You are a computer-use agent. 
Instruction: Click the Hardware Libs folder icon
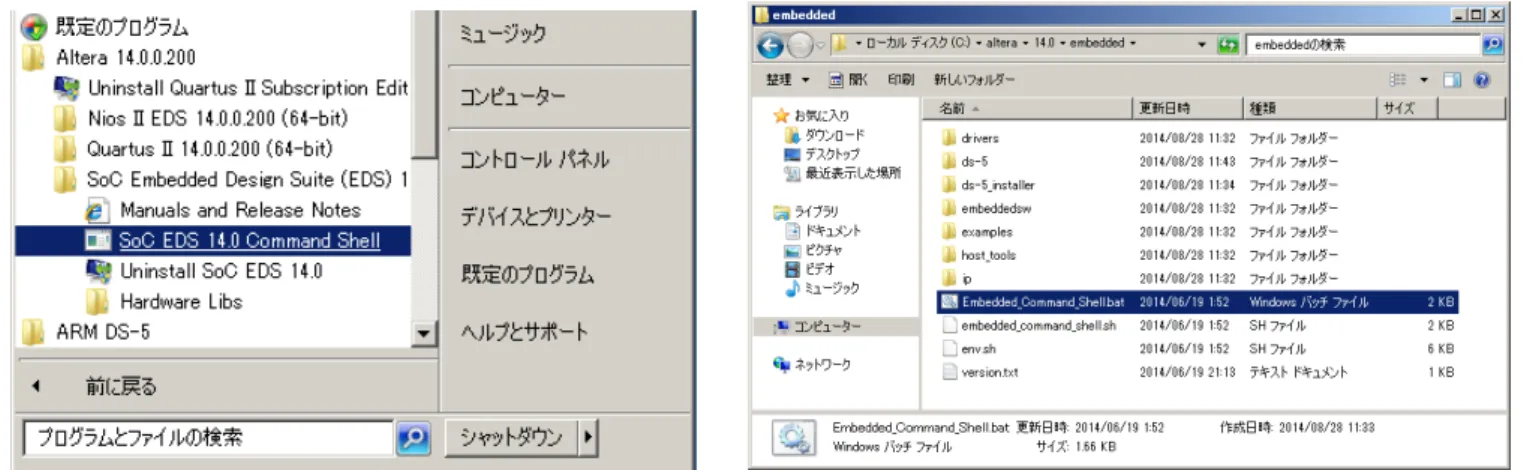98,301
